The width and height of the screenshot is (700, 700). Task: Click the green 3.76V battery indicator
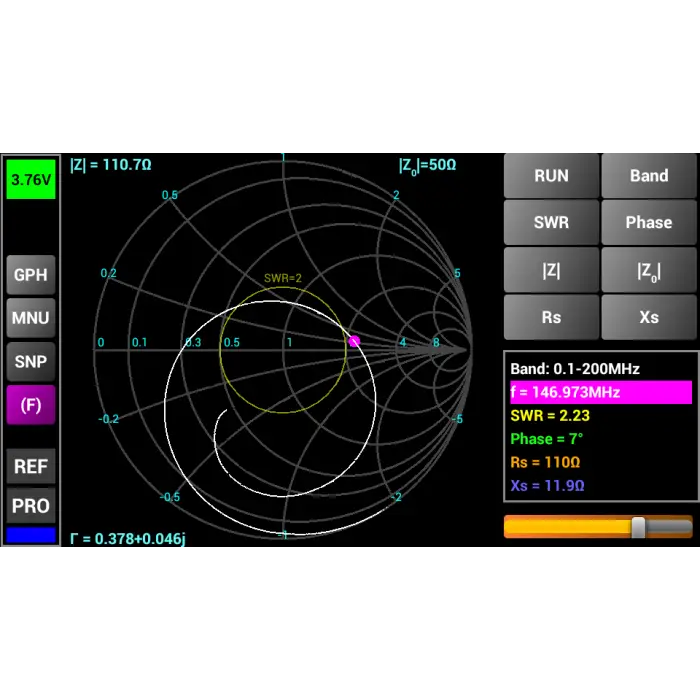30,181
